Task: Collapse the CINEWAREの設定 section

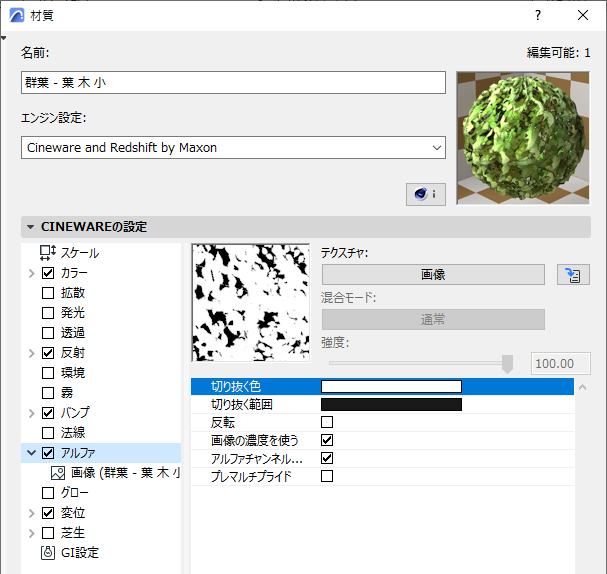Action: [31, 227]
